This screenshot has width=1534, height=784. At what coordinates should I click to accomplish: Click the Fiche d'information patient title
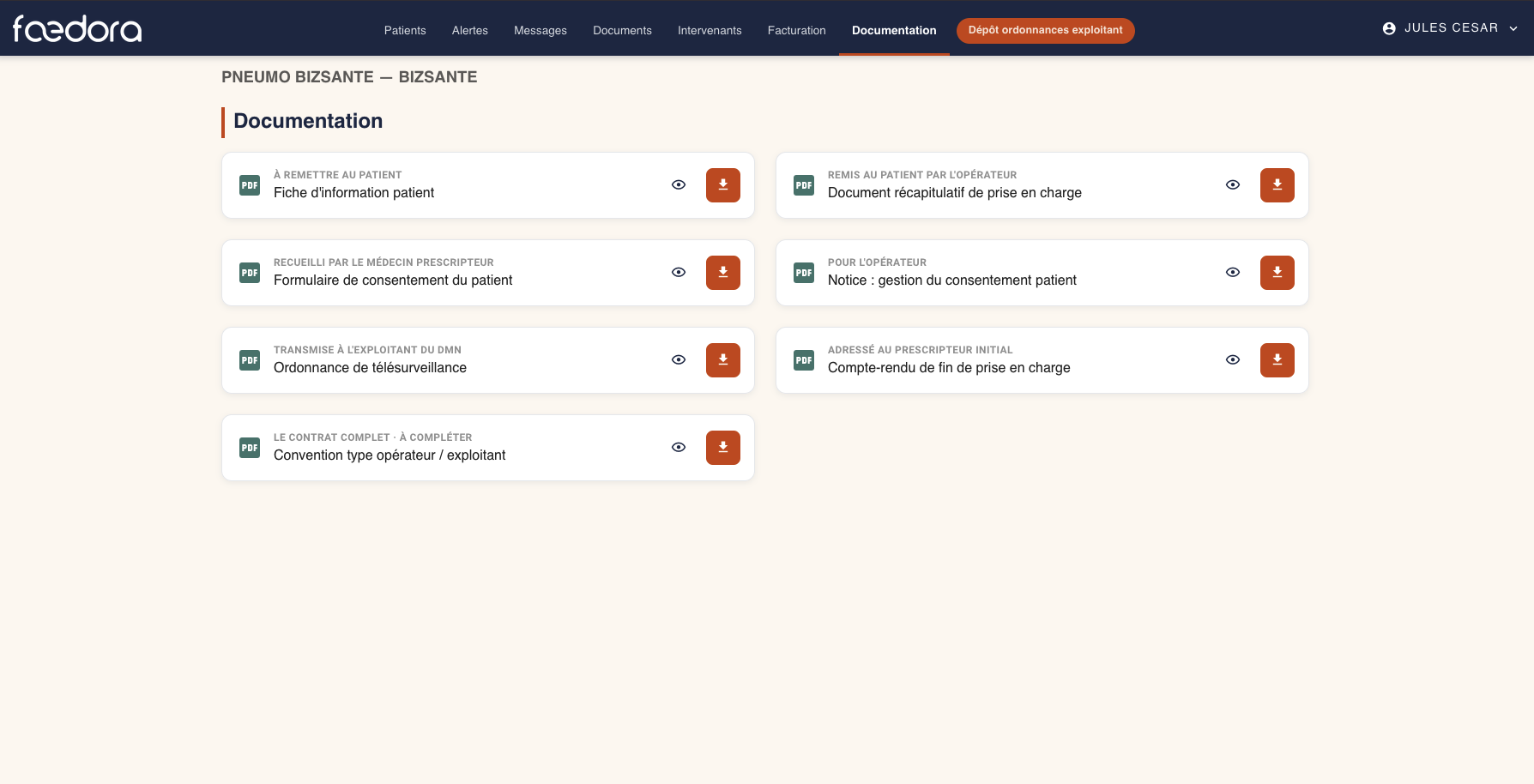pyautogui.click(x=353, y=193)
